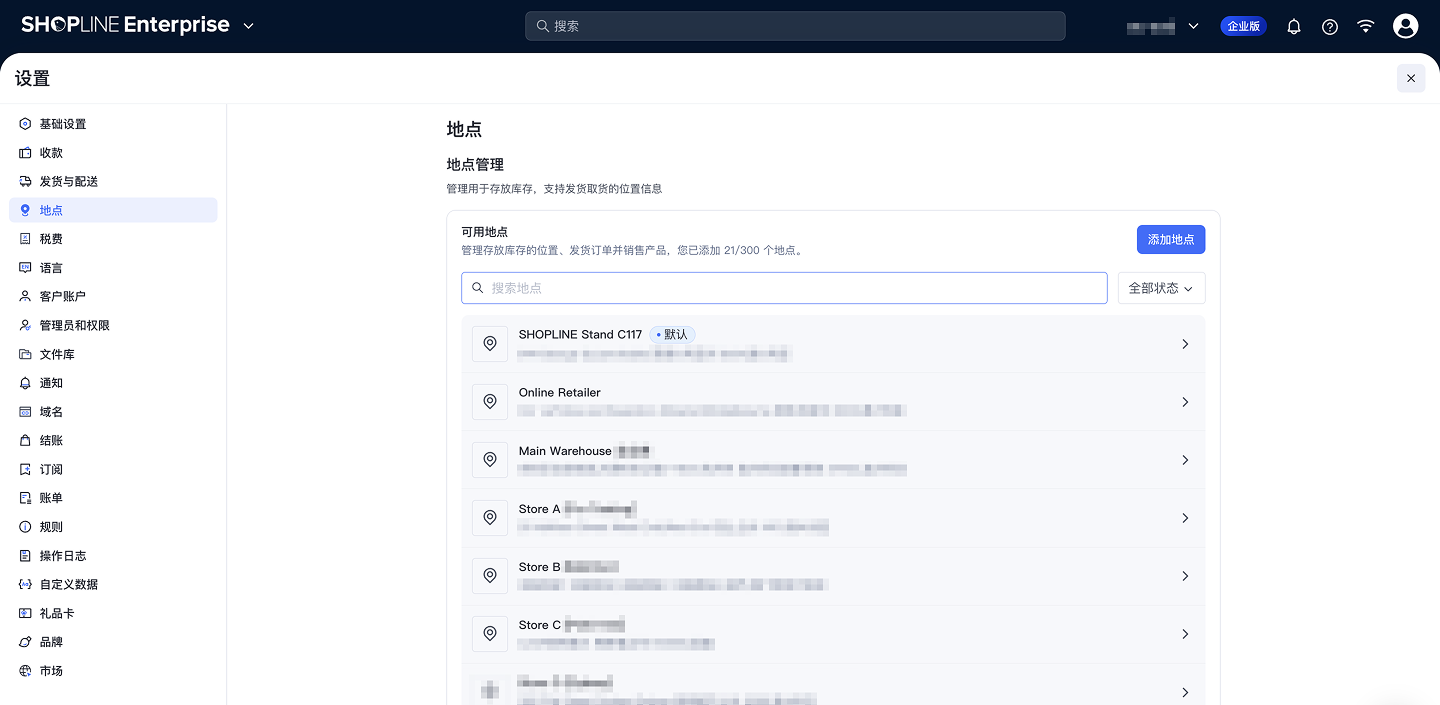The image size is (1440, 705).
Task: Go to 域名 domain settings
Action: click(113, 412)
